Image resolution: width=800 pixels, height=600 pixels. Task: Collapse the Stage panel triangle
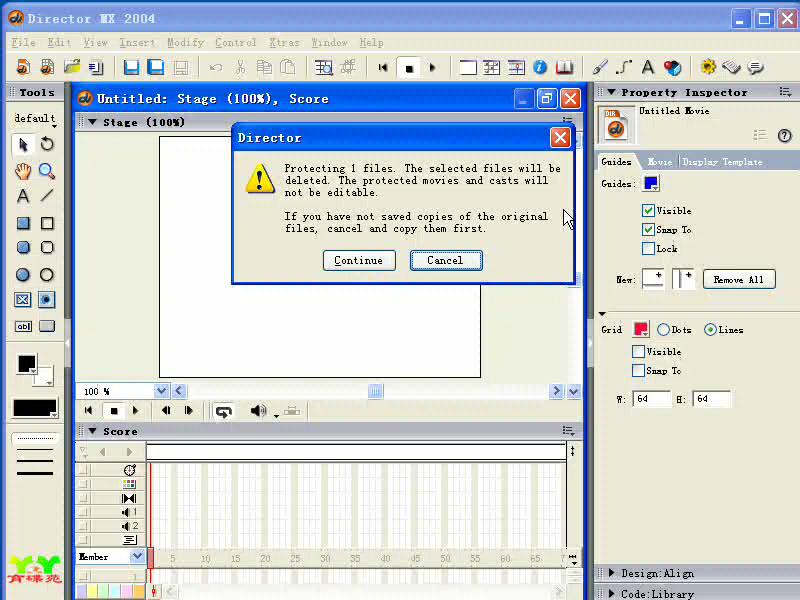click(x=92, y=122)
